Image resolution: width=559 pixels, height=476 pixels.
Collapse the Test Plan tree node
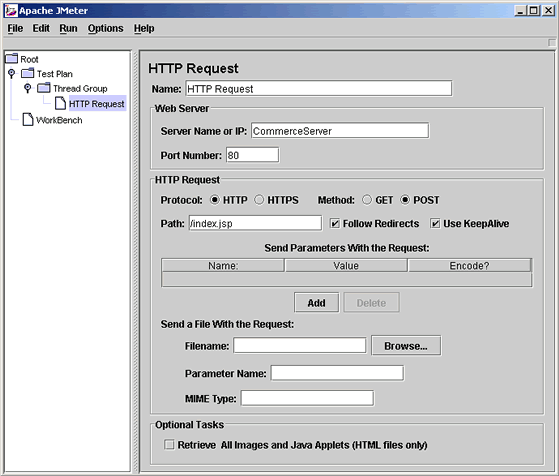12,73
